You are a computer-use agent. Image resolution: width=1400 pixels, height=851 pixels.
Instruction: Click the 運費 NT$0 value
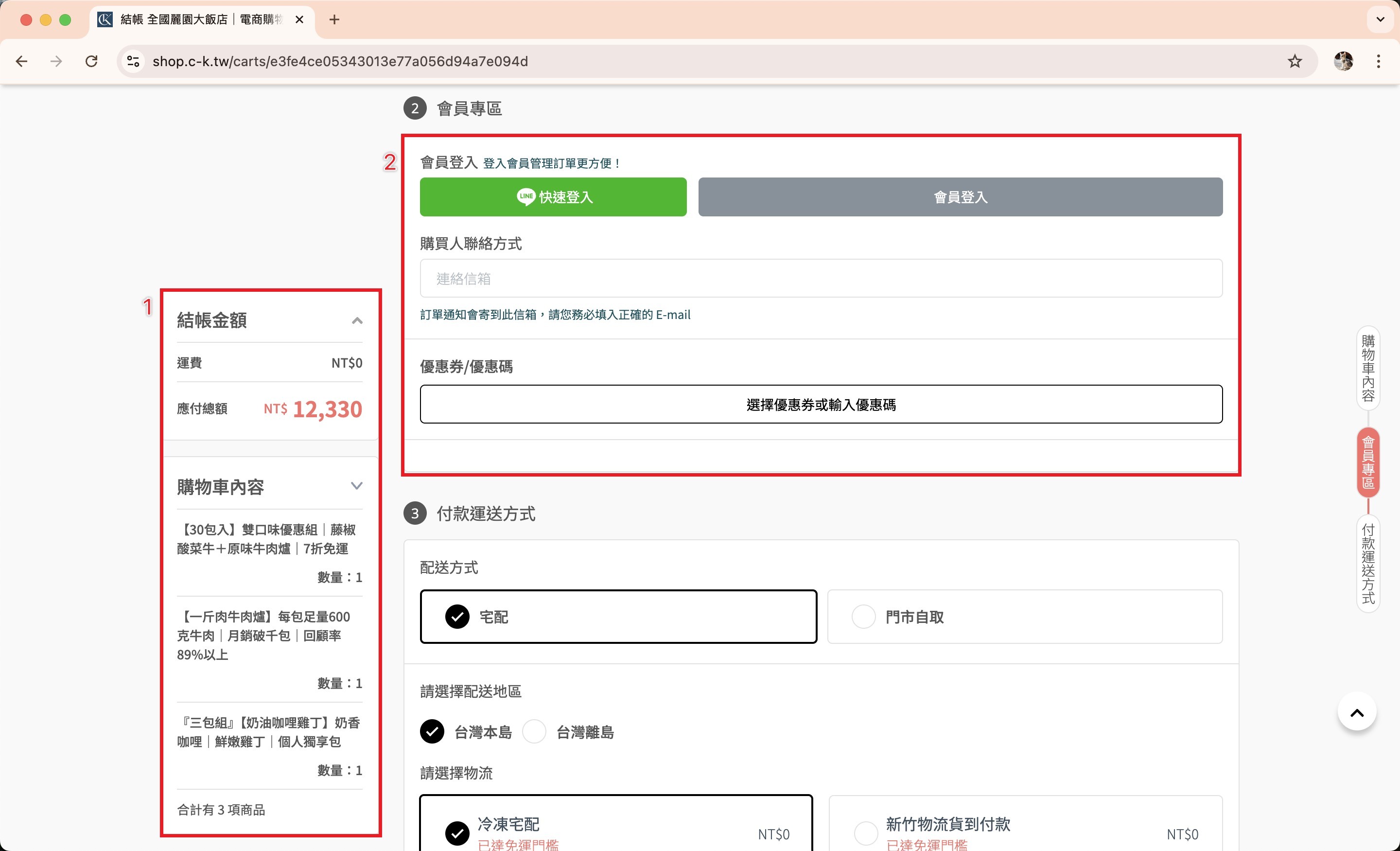(x=347, y=363)
